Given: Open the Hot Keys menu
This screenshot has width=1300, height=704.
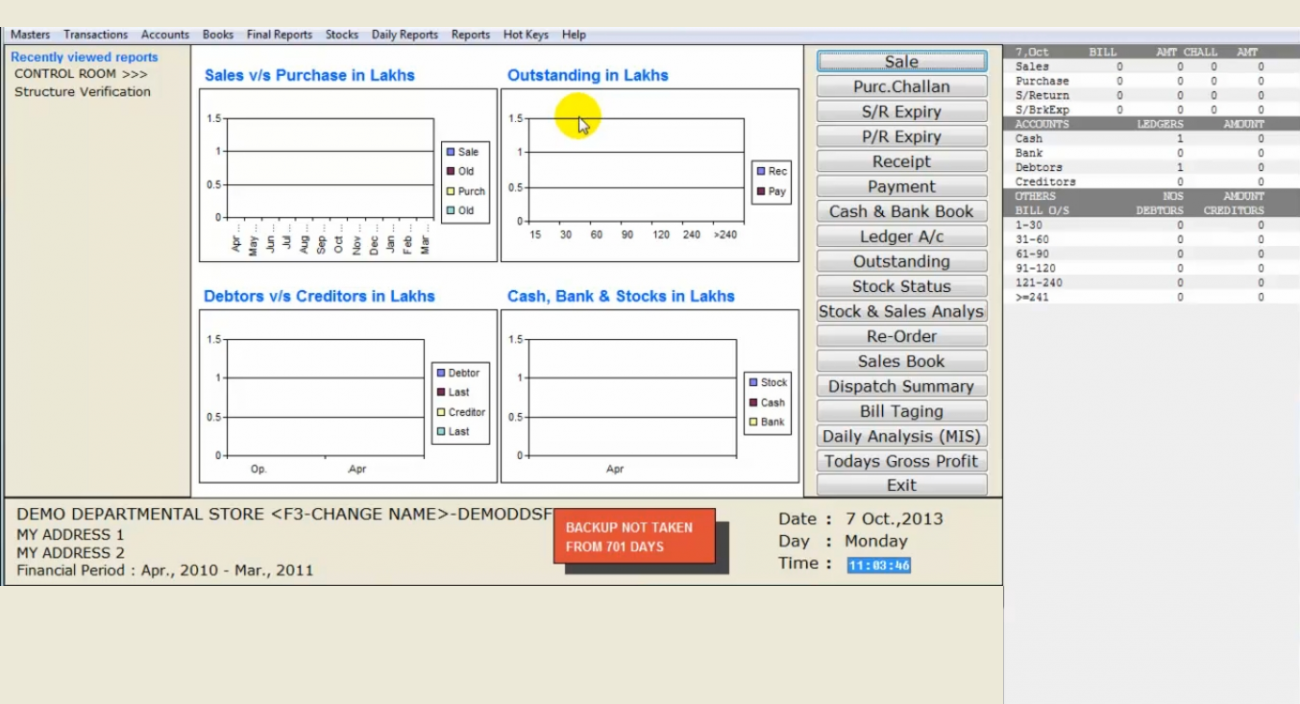Looking at the screenshot, I should (526, 34).
